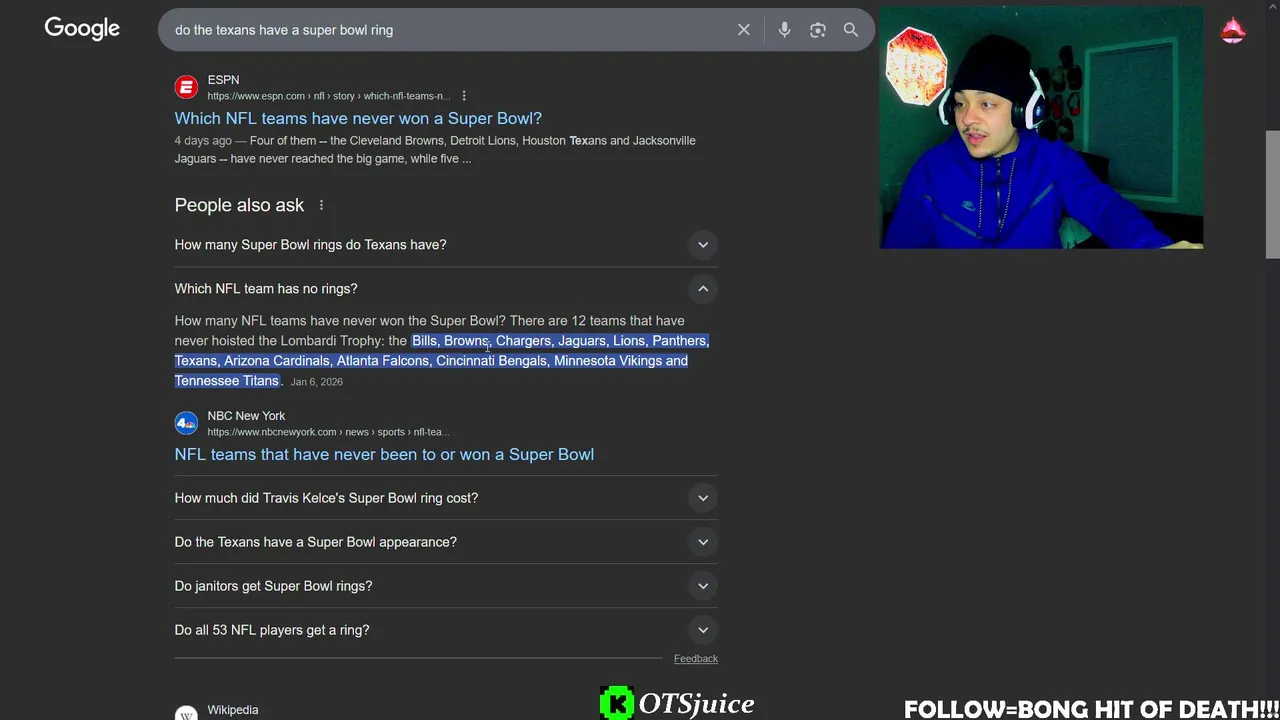
Task: Click the ESPN snippet starting "4 days ago"
Action: pos(435,150)
